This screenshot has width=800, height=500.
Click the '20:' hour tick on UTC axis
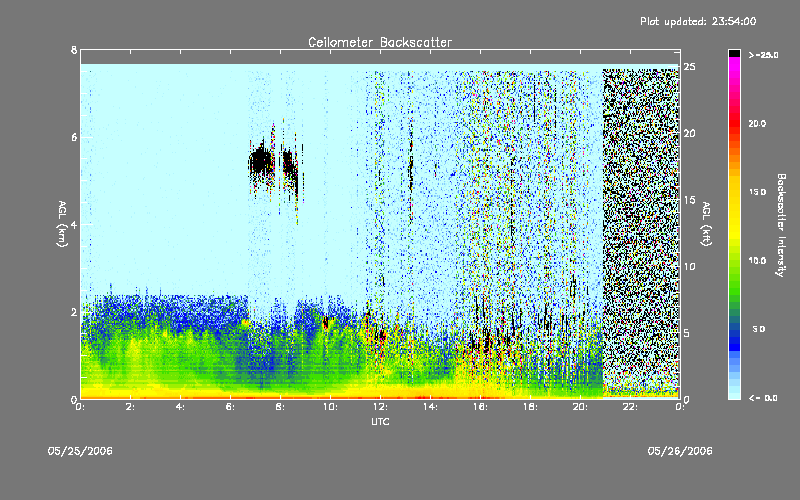pyautogui.click(x=581, y=407)
